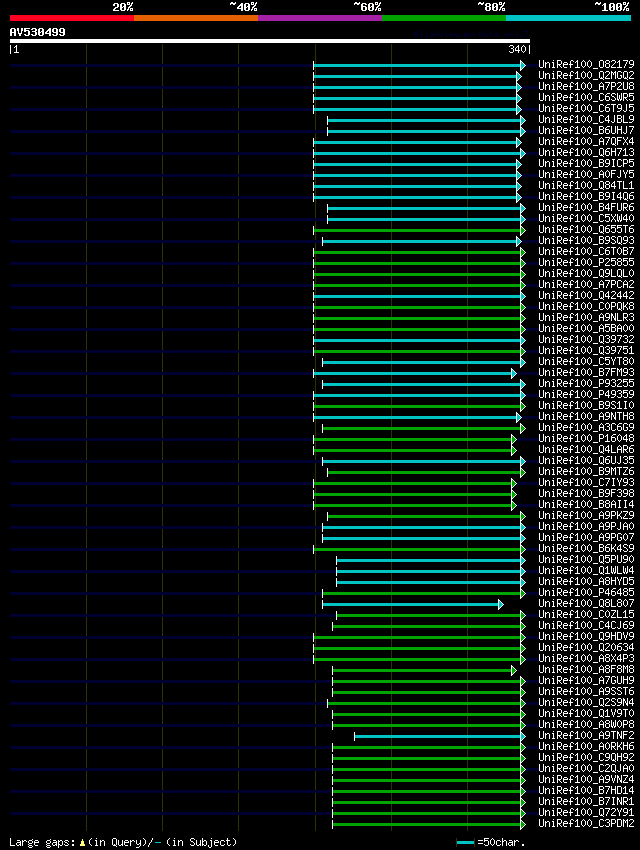Image resolution: width=640 pixels, height=850 pixels.
Task: Select the white AV530499 query sequence bar
Action: [270, 41]
